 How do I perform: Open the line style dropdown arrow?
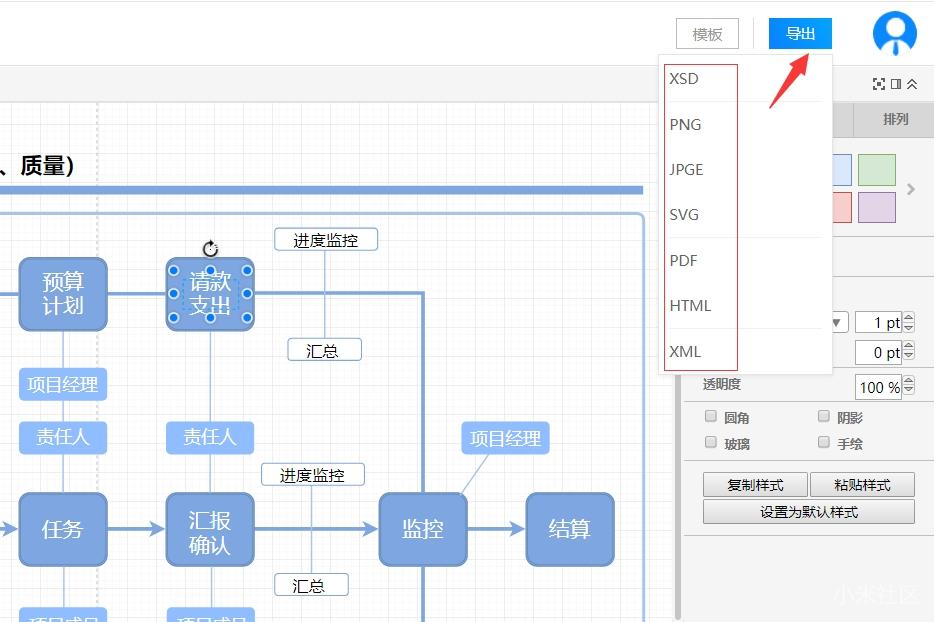[837, 322]
